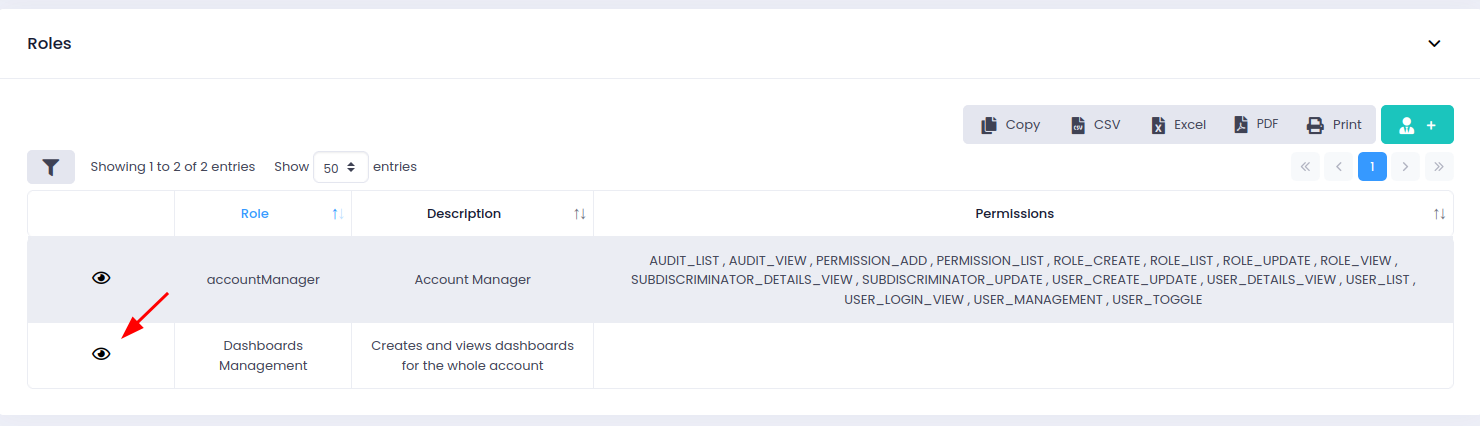
Task: Go to the previous page
Action: pos(1338,167)
